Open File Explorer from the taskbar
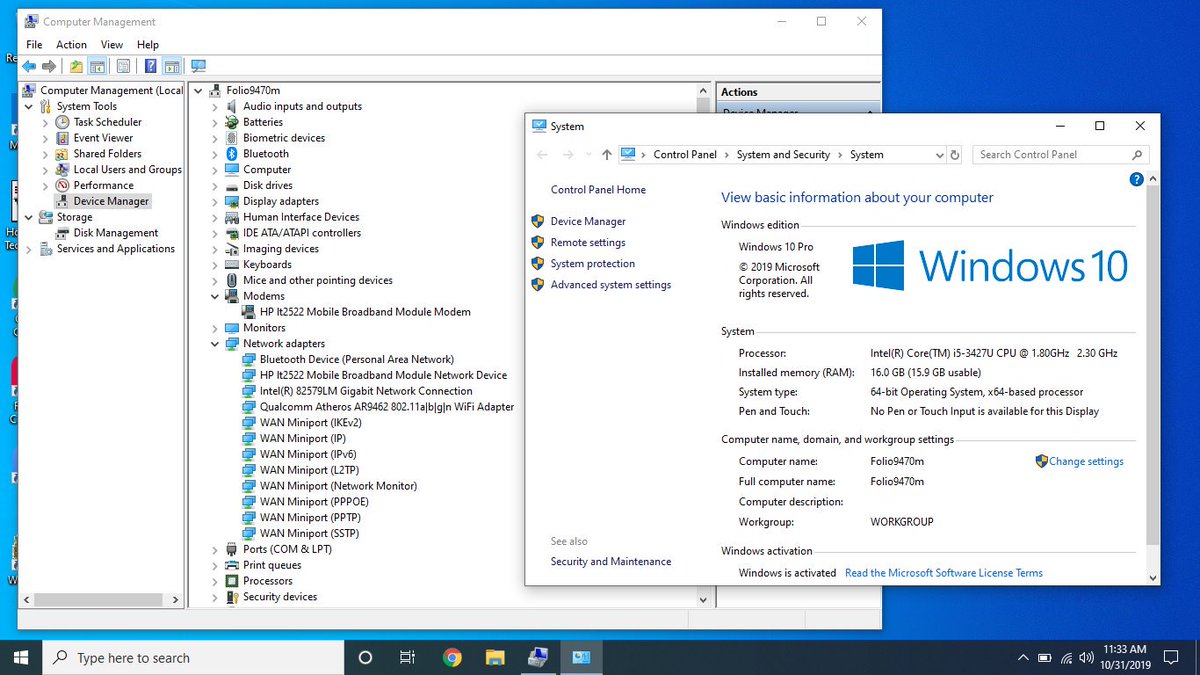Screen dimensions: 1200x675 tap(494, 657)
